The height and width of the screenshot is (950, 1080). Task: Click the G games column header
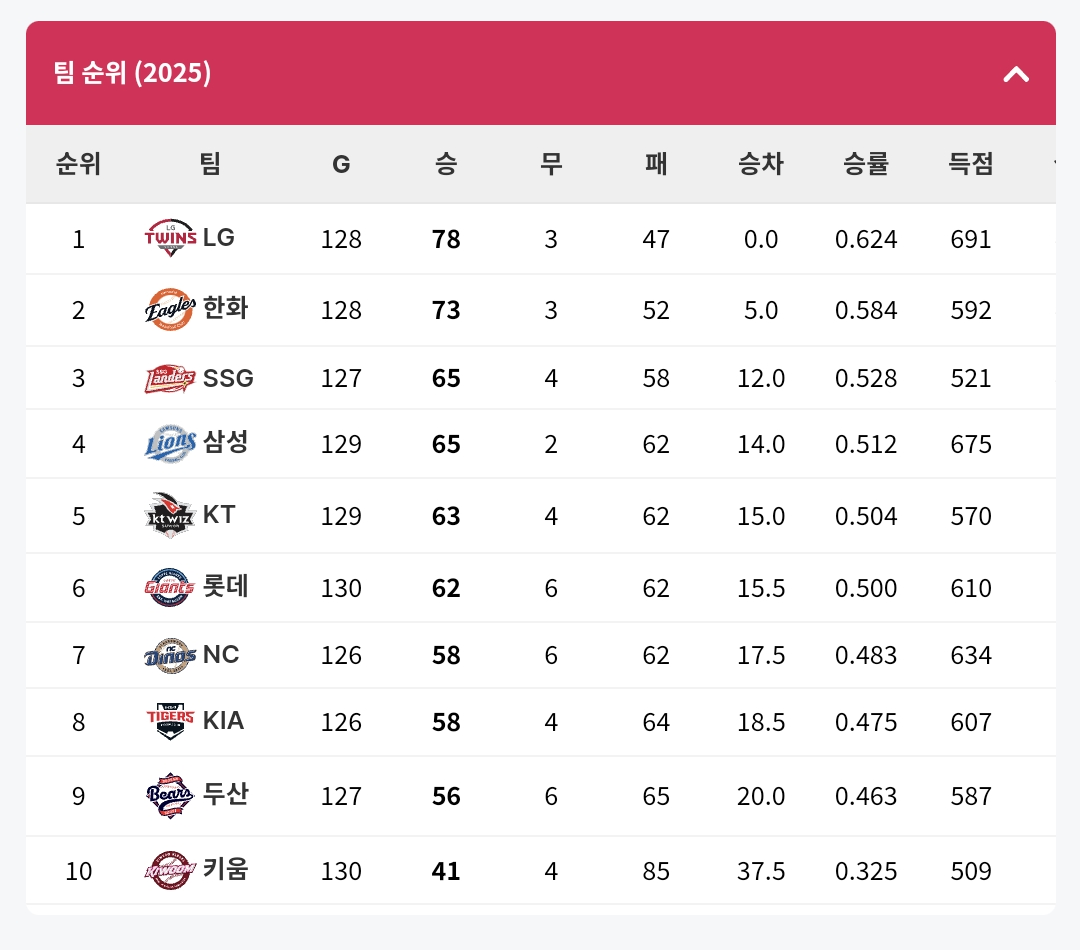click(341, 164)
